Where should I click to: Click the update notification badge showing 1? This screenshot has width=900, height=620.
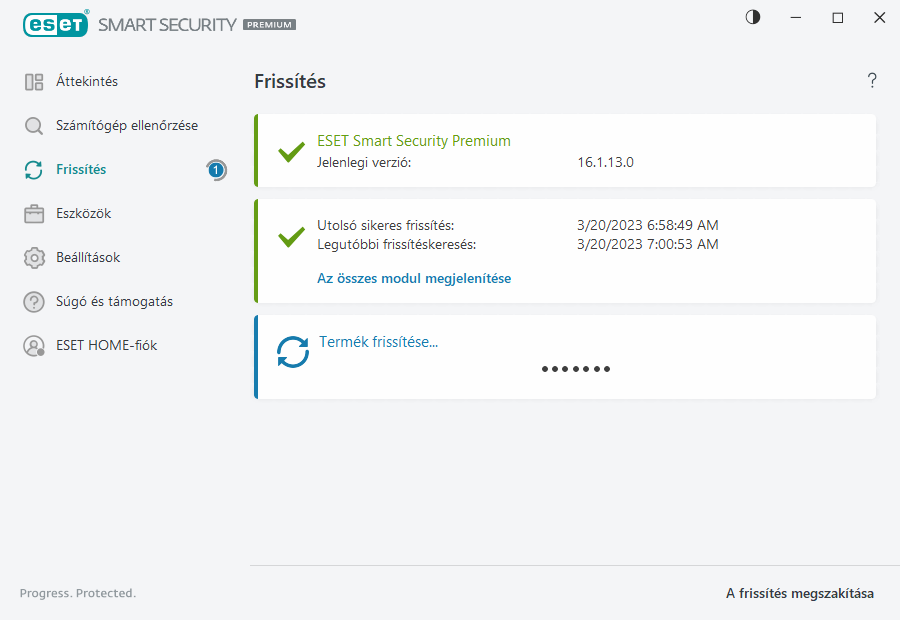(216, 170)
